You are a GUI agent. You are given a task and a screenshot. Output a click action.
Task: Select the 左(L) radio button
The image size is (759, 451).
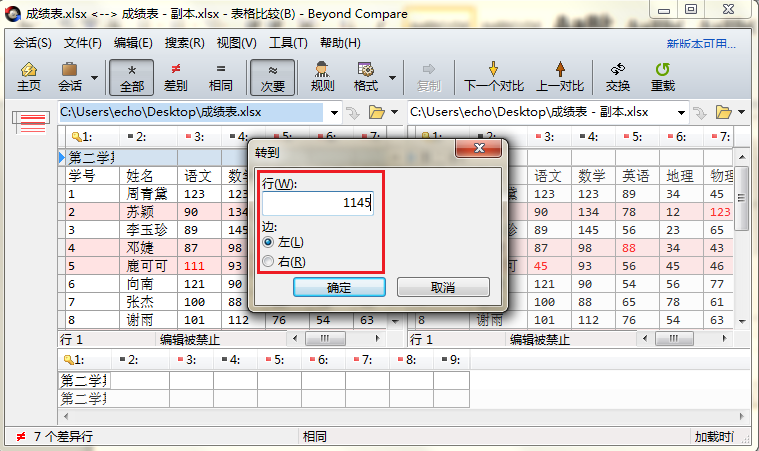[x=268, y=242]
